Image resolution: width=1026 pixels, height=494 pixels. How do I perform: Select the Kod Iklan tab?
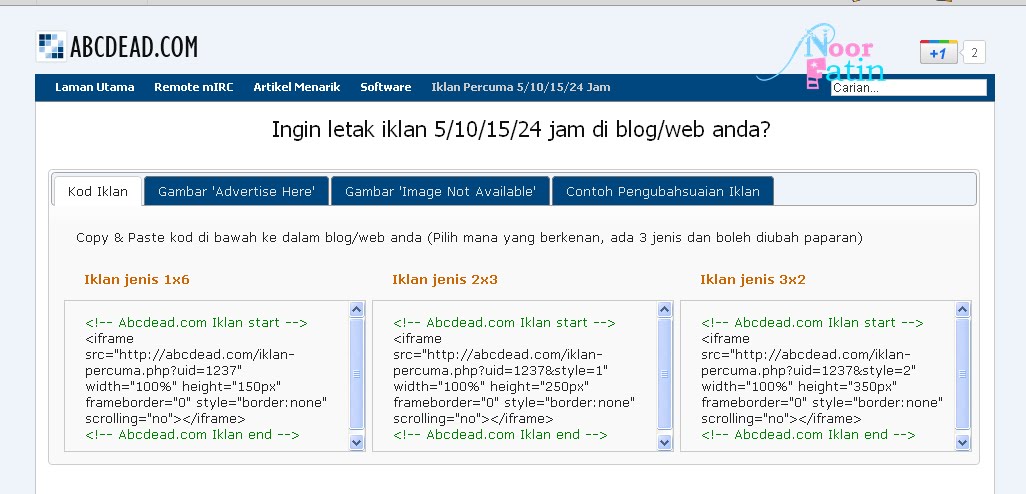pos(97,191)
